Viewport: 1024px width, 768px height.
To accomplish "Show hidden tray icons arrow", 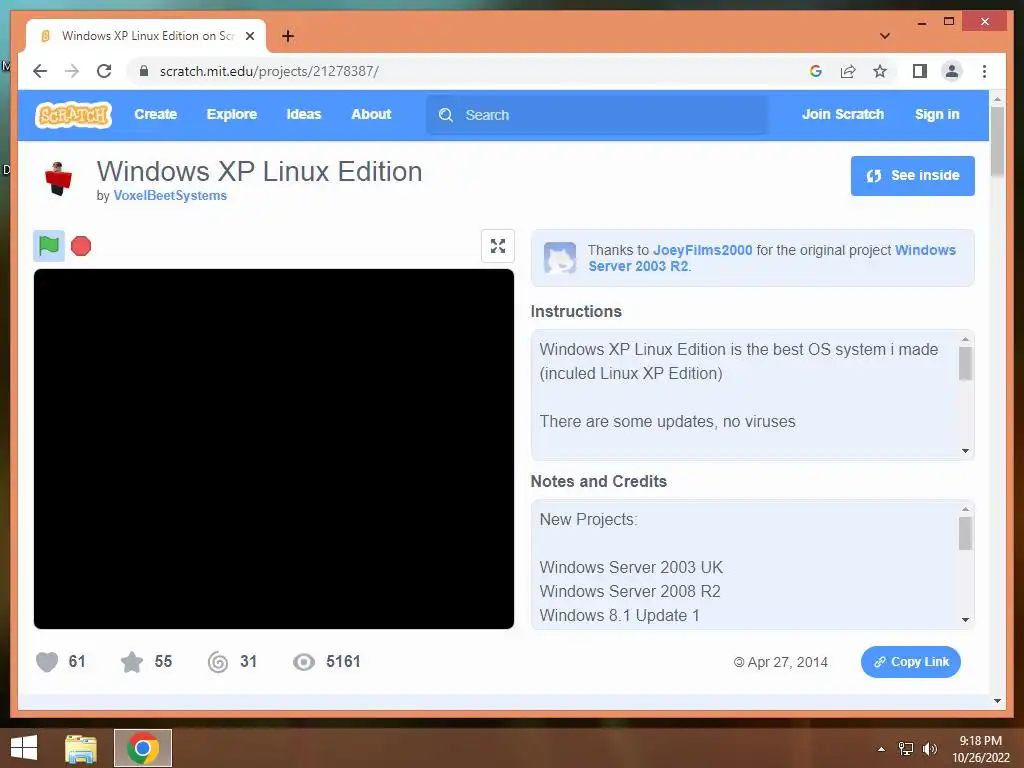I will click(881, 749).
